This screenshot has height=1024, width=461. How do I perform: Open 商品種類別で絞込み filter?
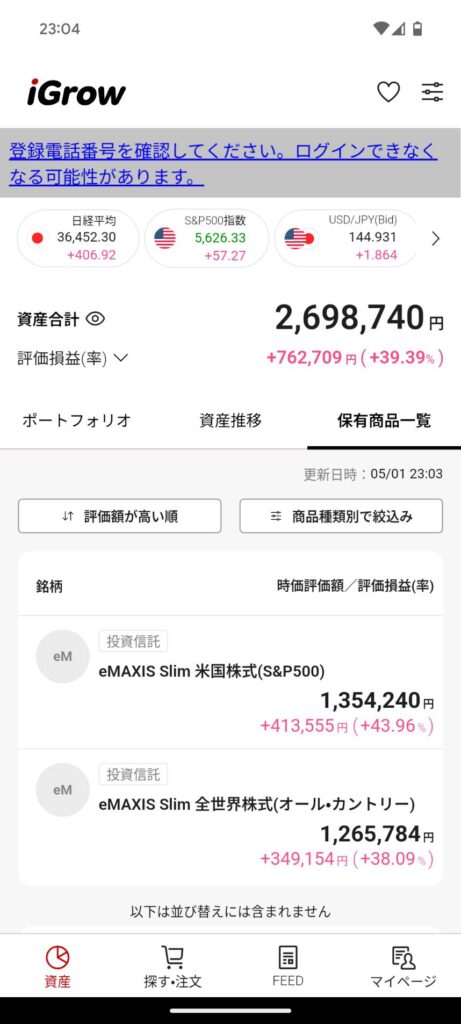(x=341, y=516)
